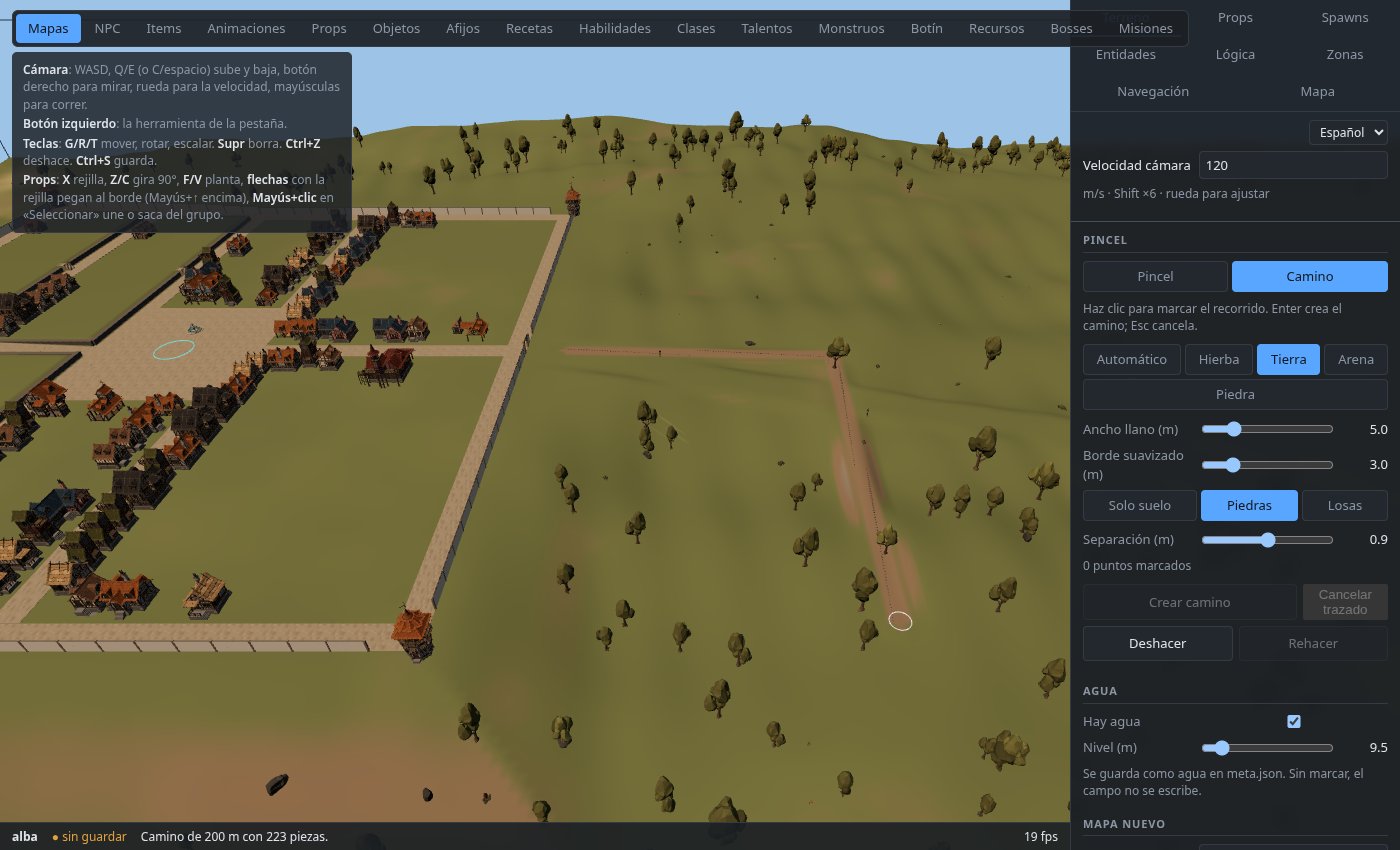Click the Deshacer button
This screenshot has height=850, width=1400.
(x=1158, y=643)
